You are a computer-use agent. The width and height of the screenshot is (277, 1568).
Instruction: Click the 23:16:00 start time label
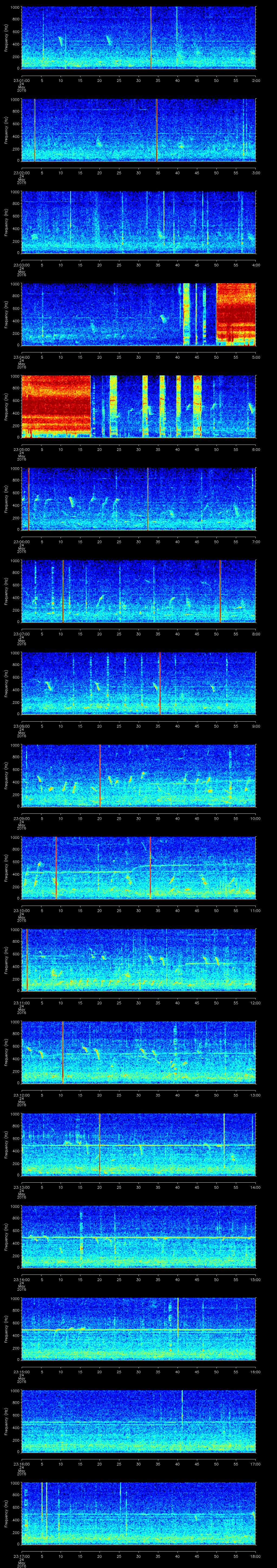pyautogui.click(x=21, y=1464)
